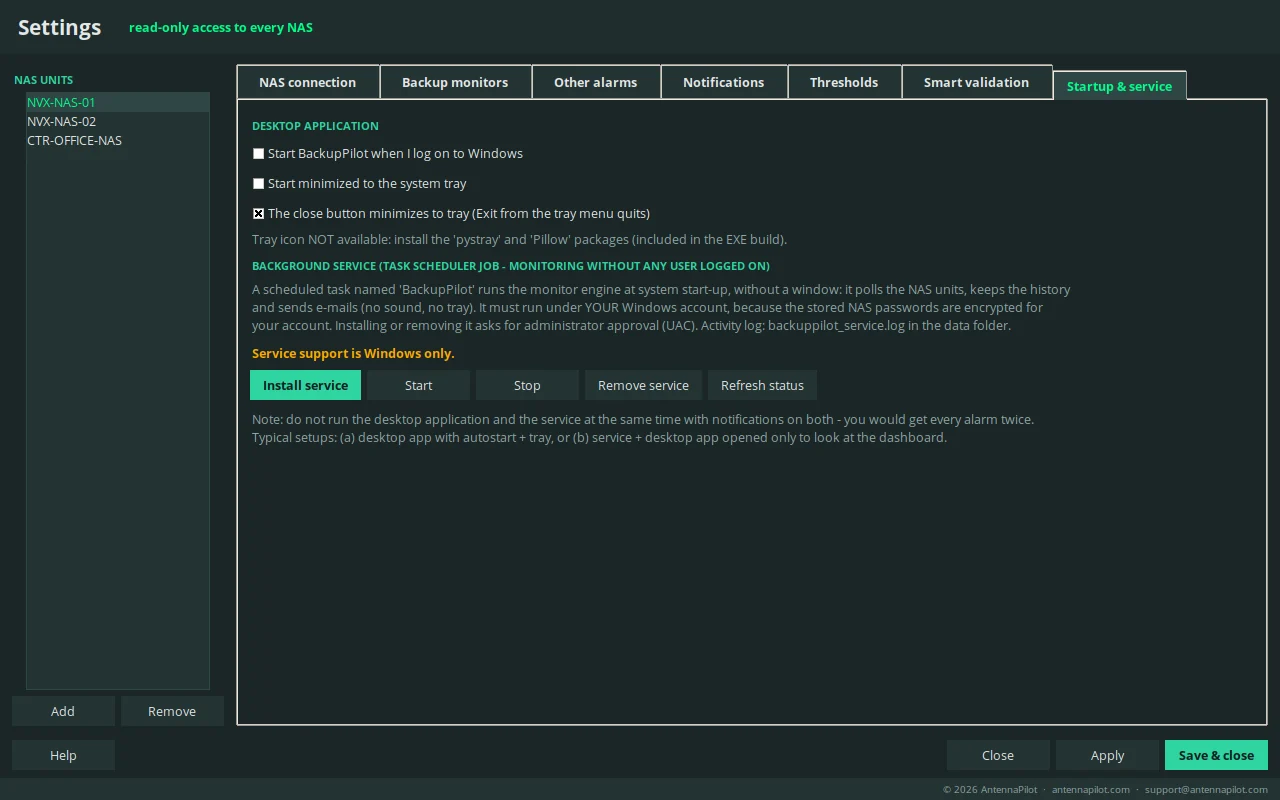Image resolution: width=1280 pixels, height=800 pixels.
Task: Select NVX-NAS-02 in the NAS units list
Action: click(118, 121)
